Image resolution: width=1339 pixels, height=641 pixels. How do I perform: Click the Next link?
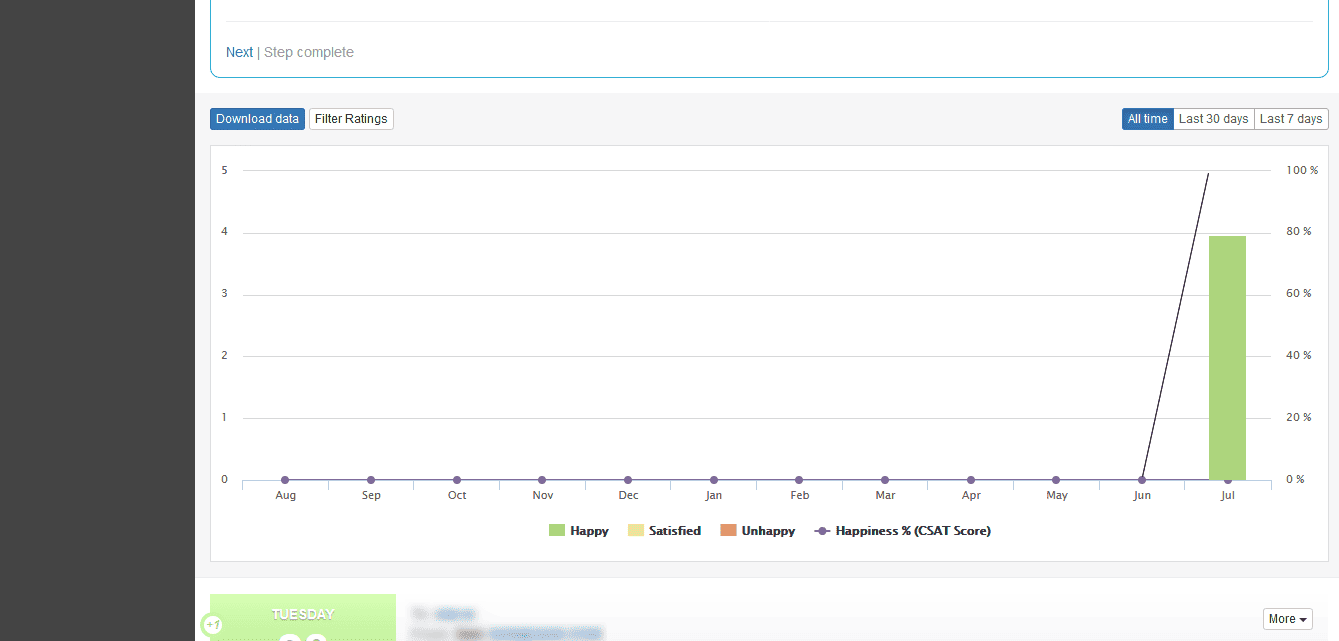[x=239, y=52]
